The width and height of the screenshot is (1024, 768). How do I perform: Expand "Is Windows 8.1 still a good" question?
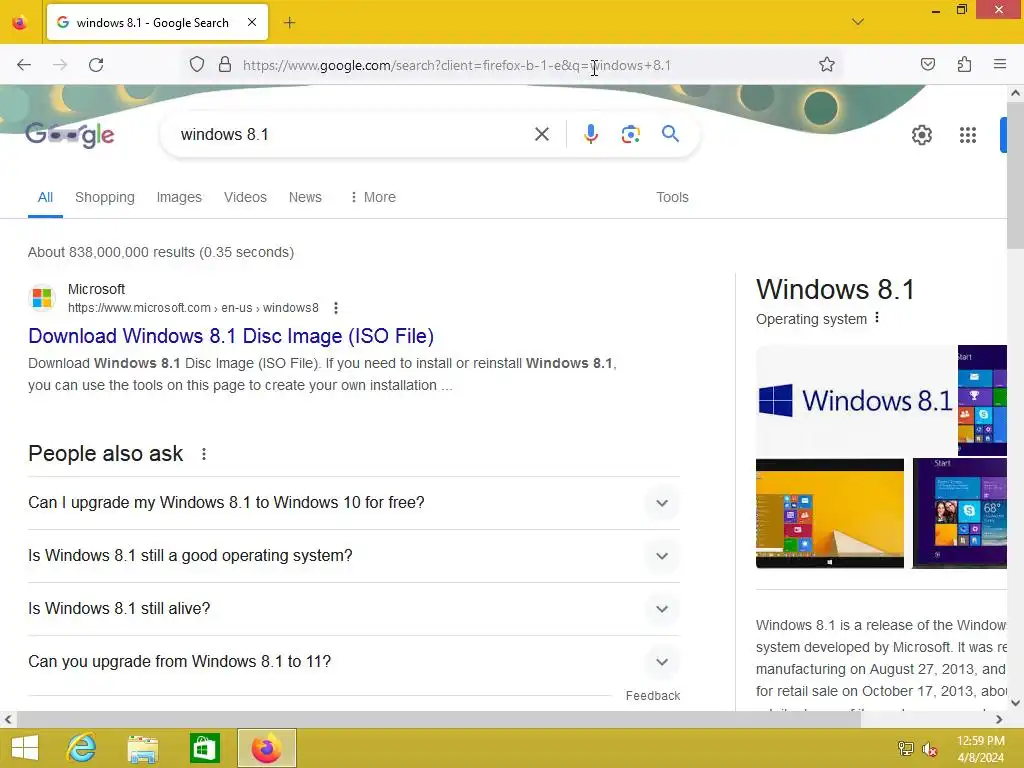[x=353, y=556]
